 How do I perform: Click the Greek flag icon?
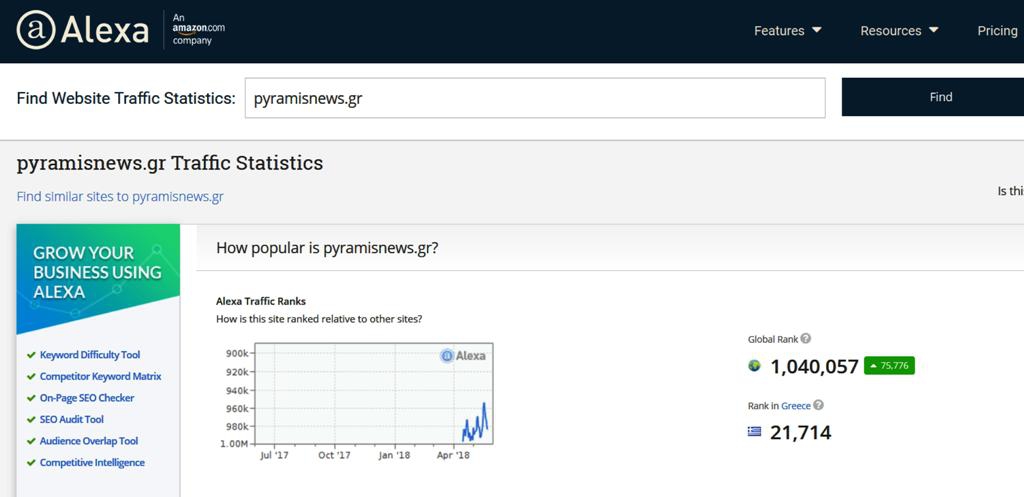755,432
